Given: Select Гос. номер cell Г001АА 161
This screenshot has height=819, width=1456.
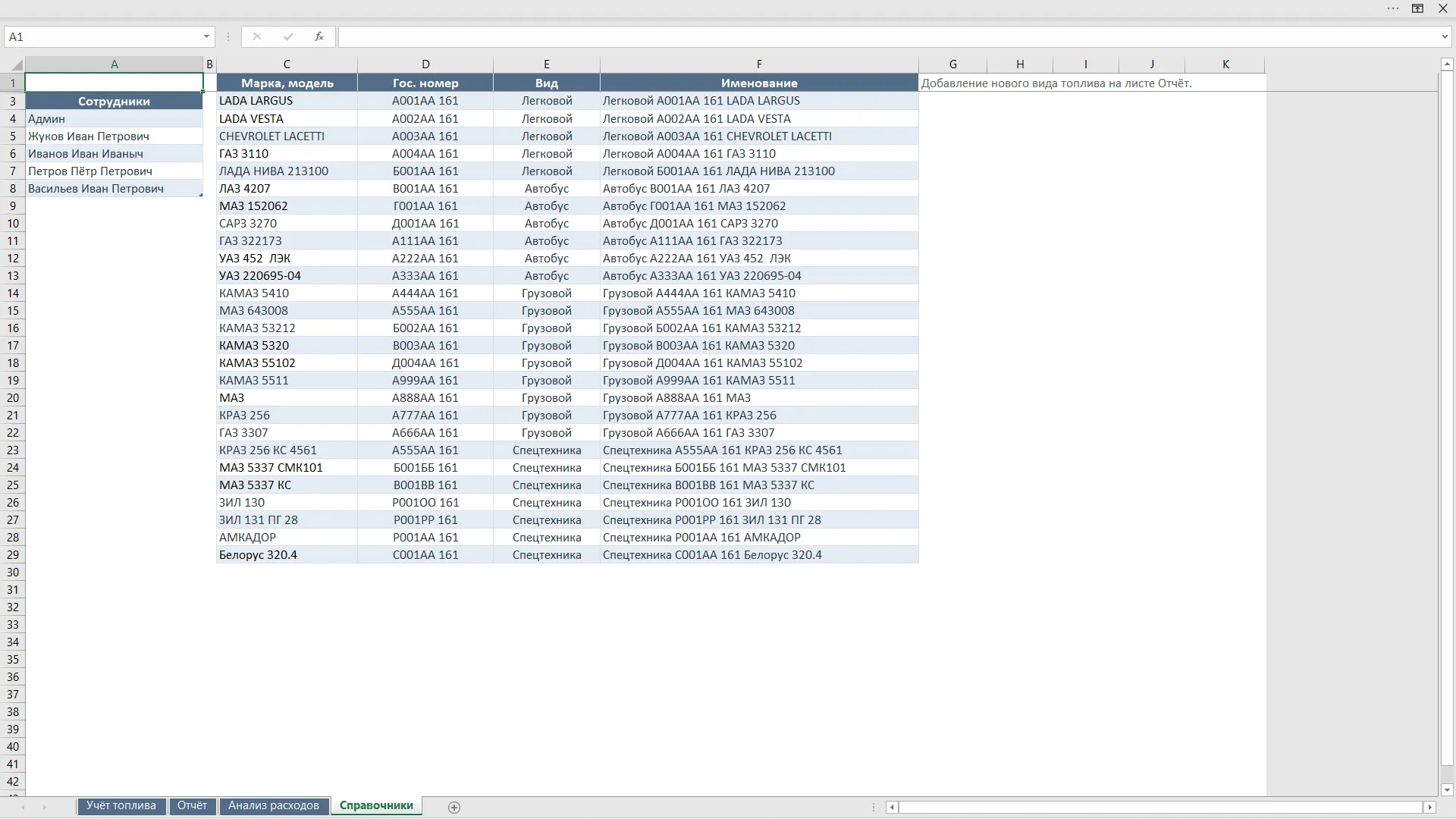Looking at the screenshot, I should 425,206.
